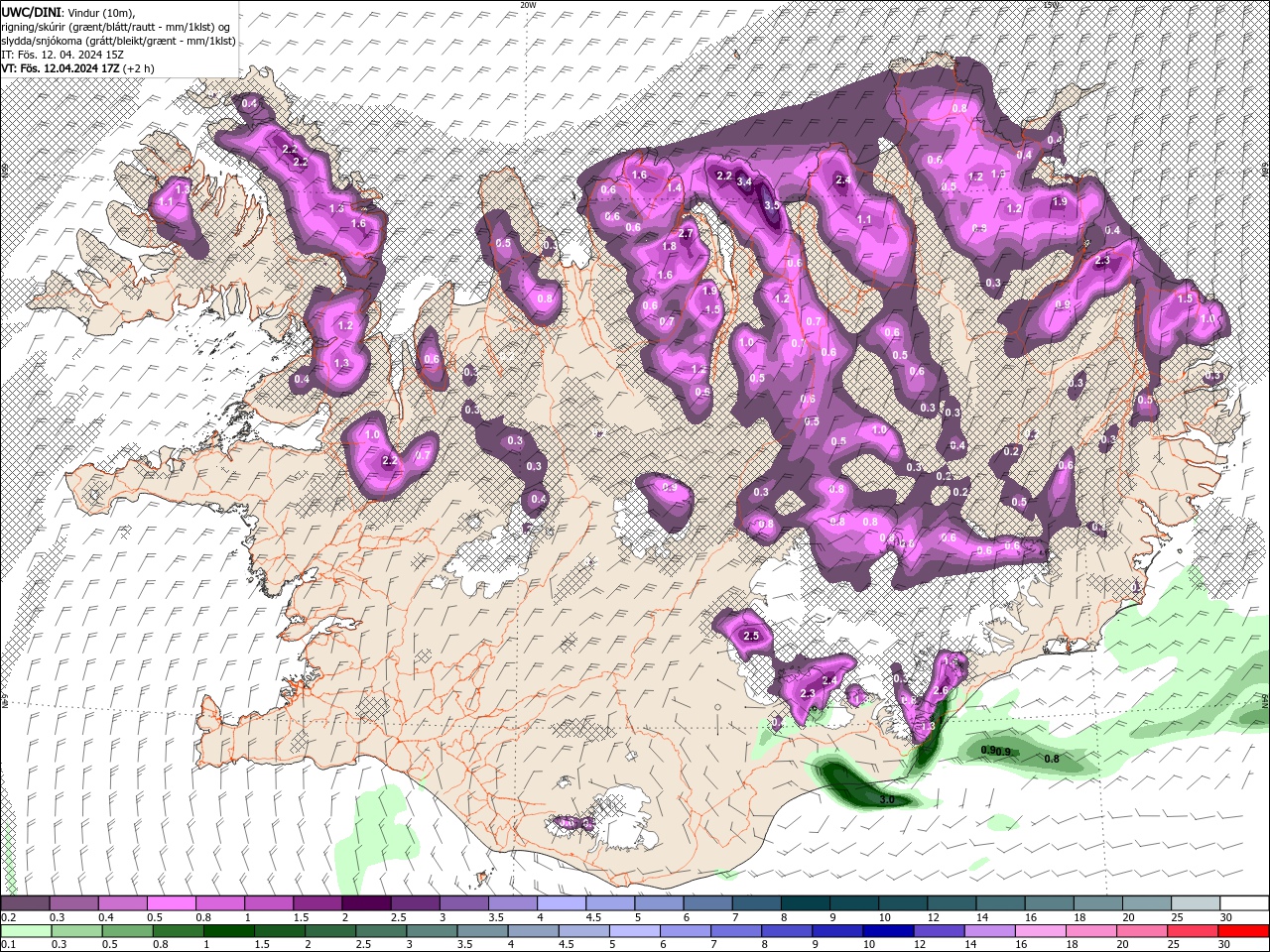Click the 1.5 value beside the 1.0 on the east coast
Screen dimensions: 1270x952
(1185, 298)
